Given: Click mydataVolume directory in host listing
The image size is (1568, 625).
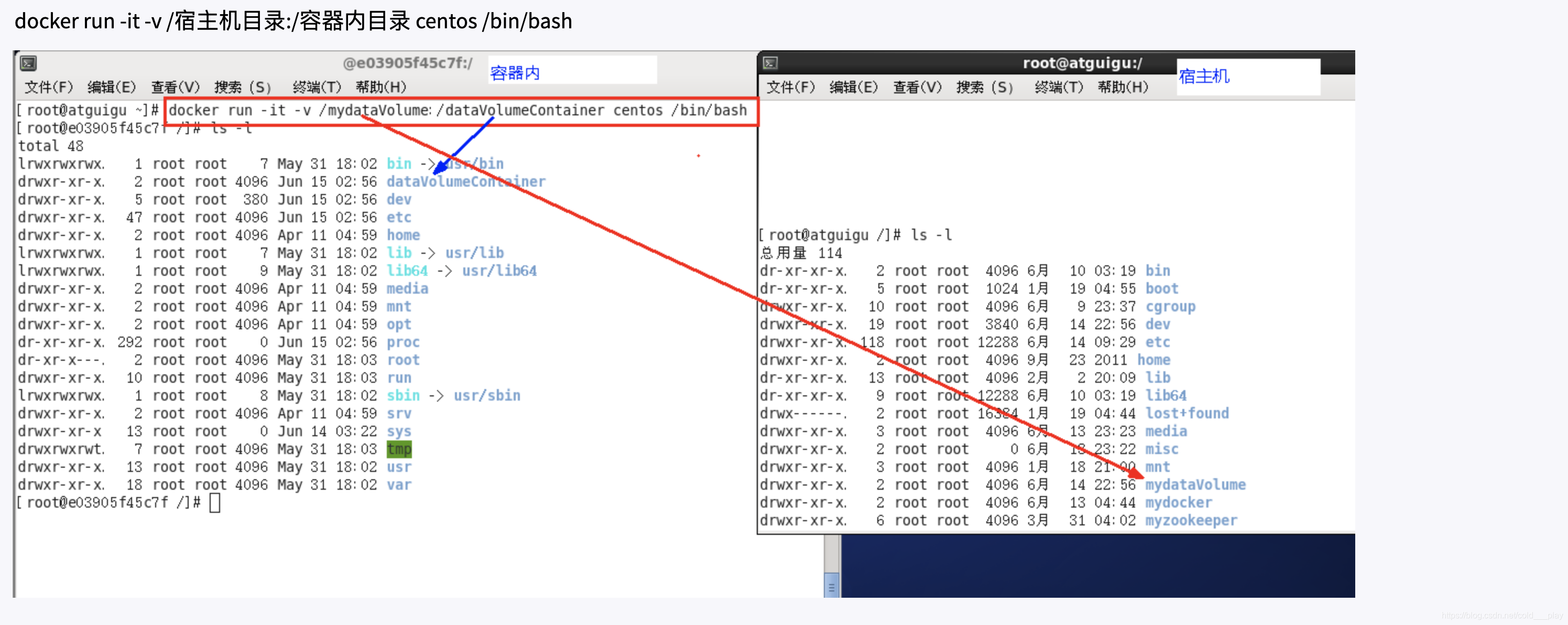Looking at the screenshot, I should 1195,485.
